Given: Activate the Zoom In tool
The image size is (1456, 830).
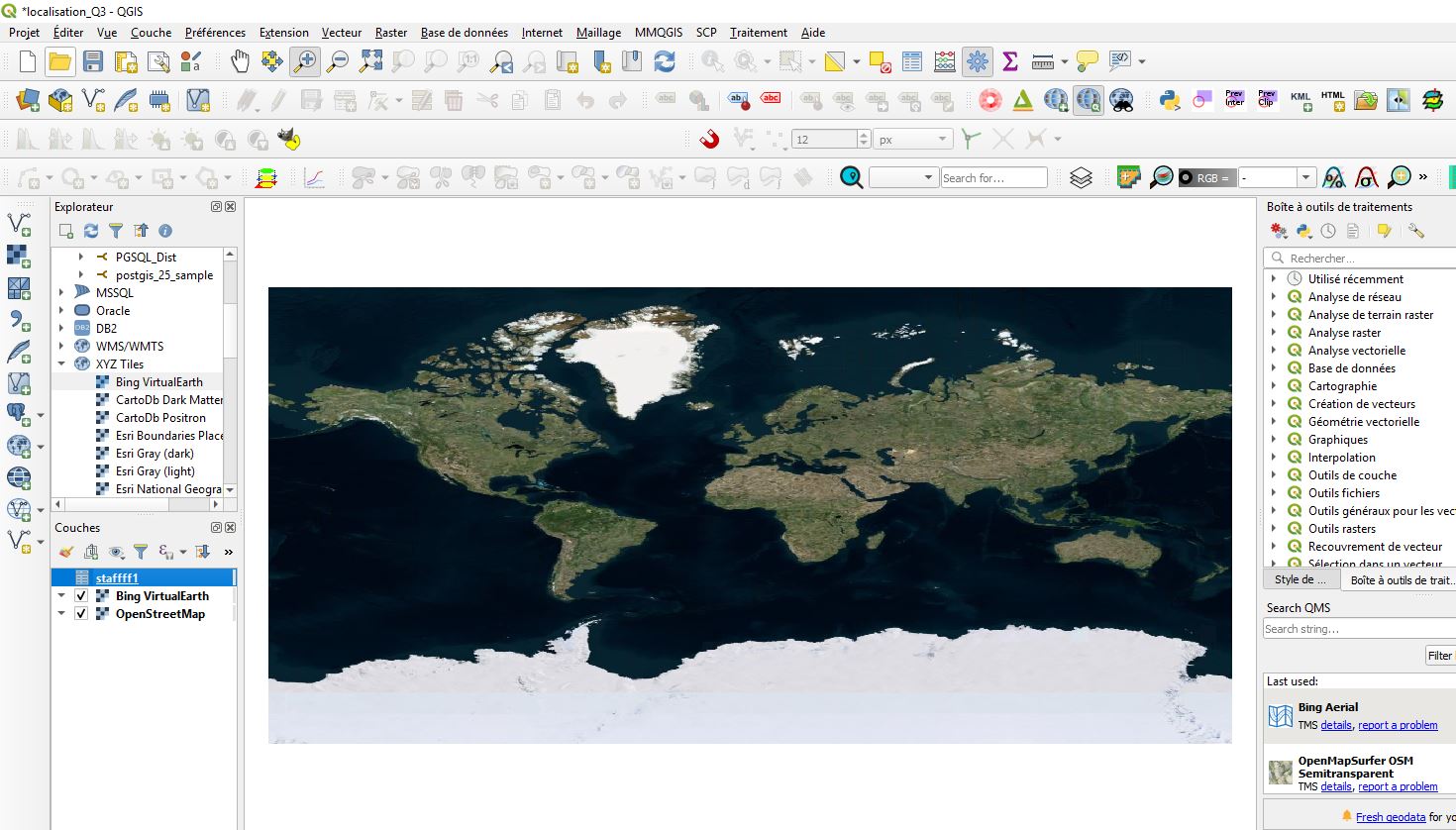Looking at the screenshot, I should 305,60.
